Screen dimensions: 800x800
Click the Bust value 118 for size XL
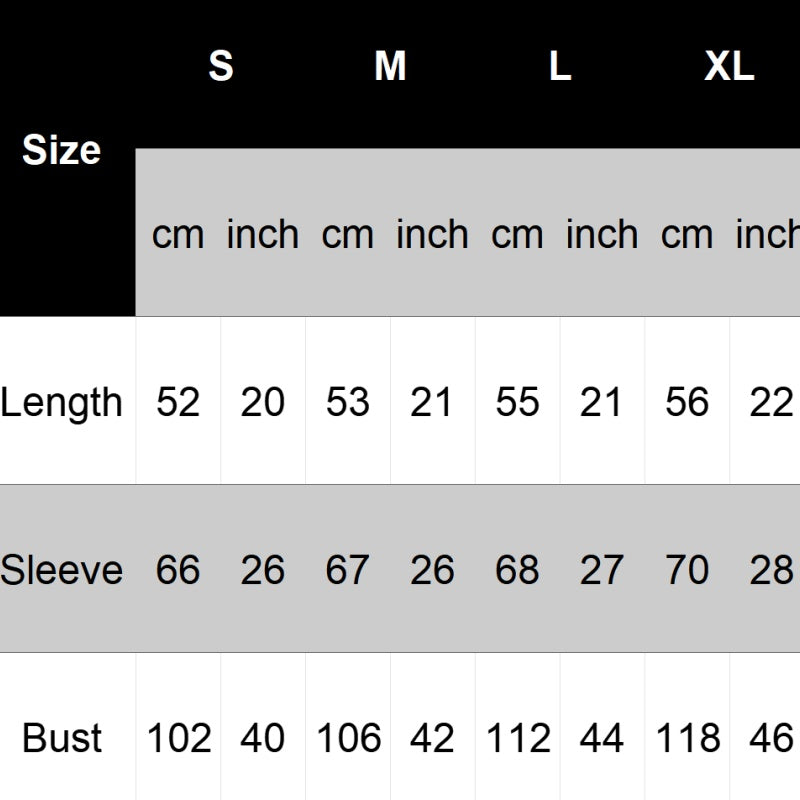(x=688, y=739)
